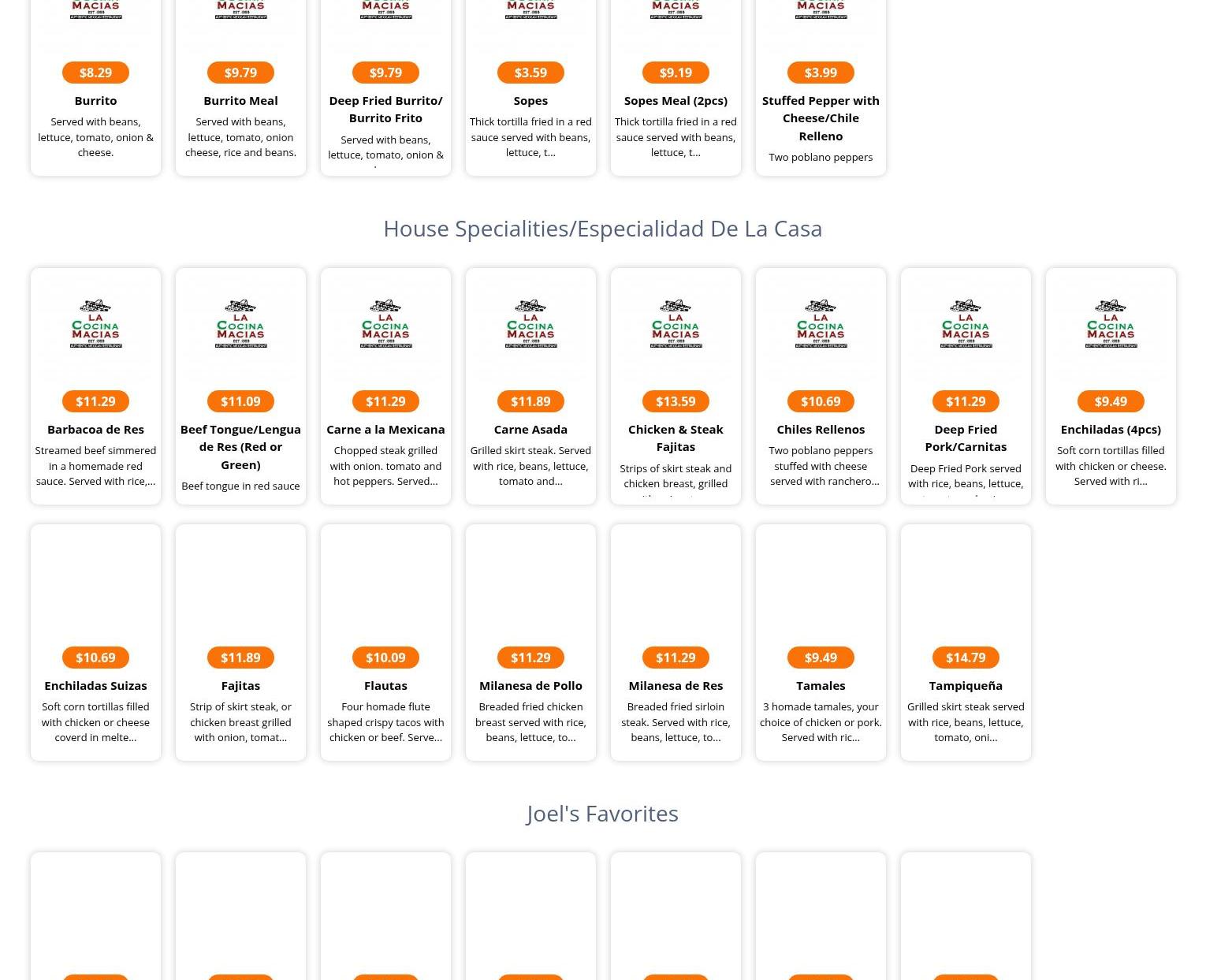This screenshot has height=980, width=1206.
Task: Click the 'Joel's Favorites' section heading
Action: 603,814
